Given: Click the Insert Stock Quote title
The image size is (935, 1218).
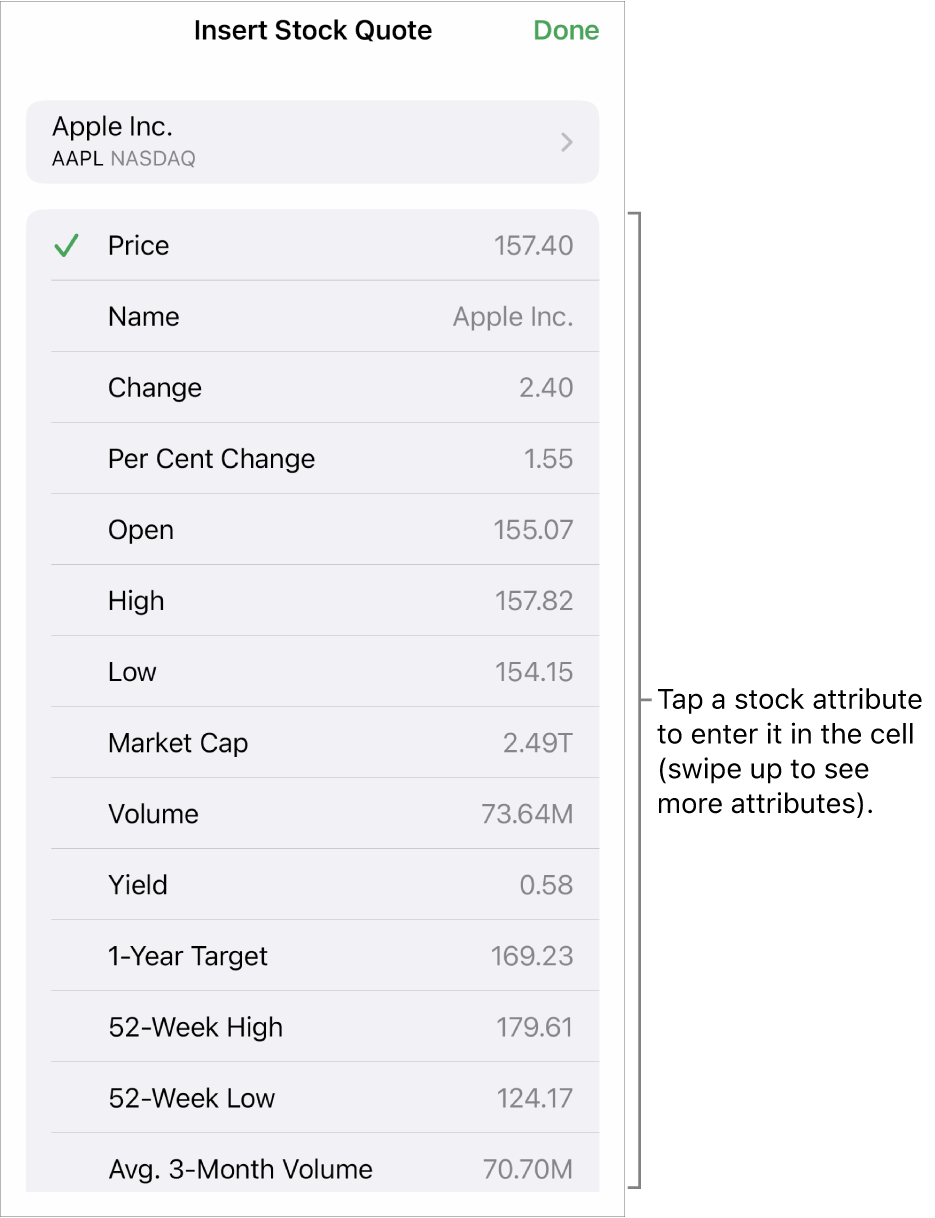Looking at the screenshot, I should tap(313, 31).
